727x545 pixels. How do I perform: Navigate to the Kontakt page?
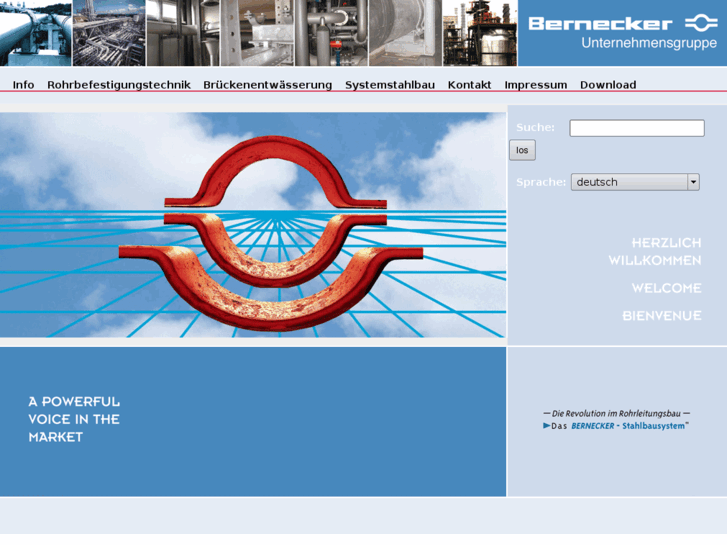(469, 85)
